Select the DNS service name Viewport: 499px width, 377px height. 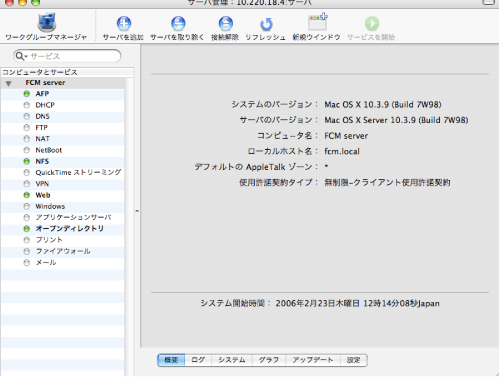[x=43, y=116]
